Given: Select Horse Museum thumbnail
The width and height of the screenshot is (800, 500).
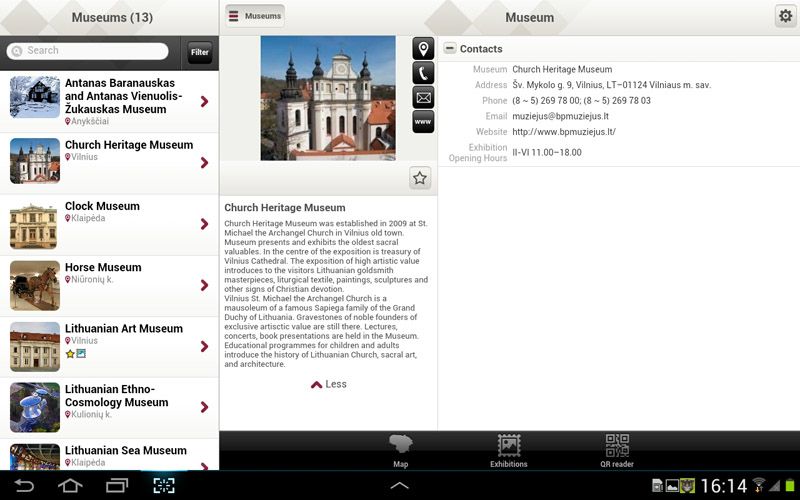Looking at the screenshot, I should point(35,286).
